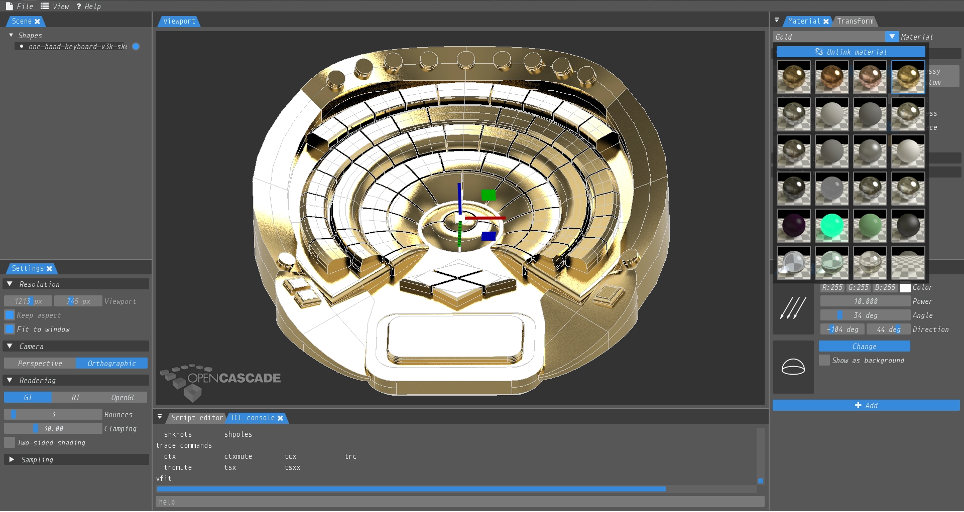
Task: Open the Gold material dropdown arrow
Action: pyautogui.click(x=892, y=36)
